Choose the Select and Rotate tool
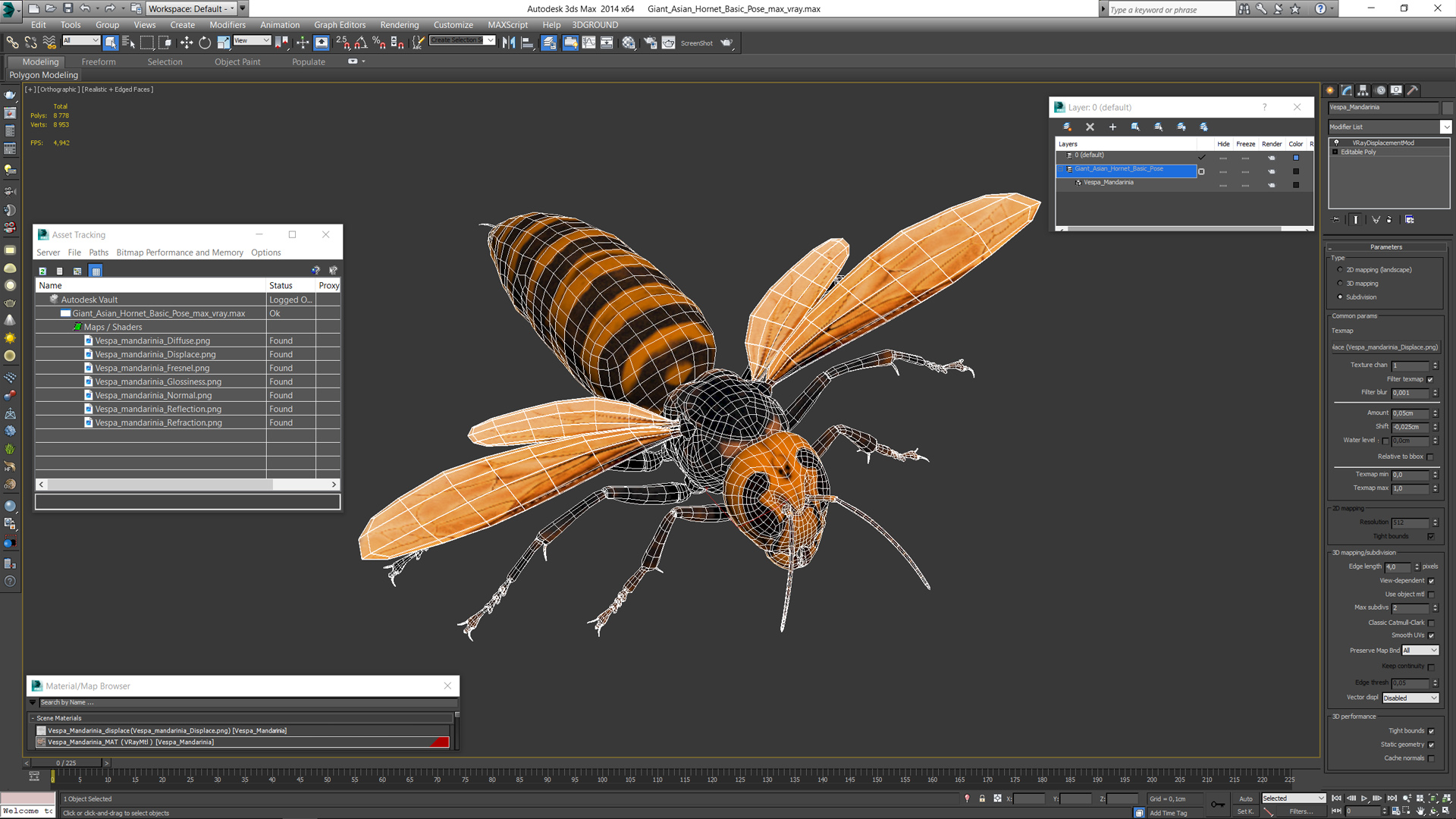Image resolution: width=1456 pixels, height=819 pixels. pos(205,42)
